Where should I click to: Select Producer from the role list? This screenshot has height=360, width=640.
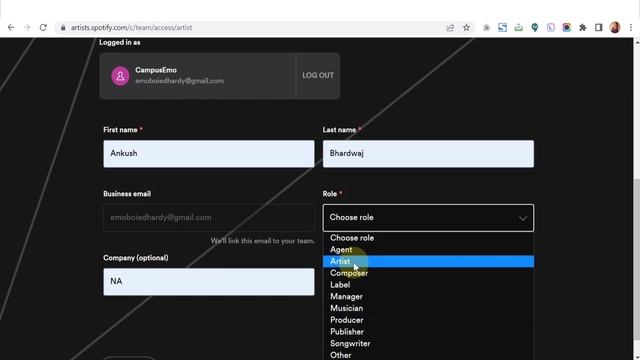click(x=428, y=320)
